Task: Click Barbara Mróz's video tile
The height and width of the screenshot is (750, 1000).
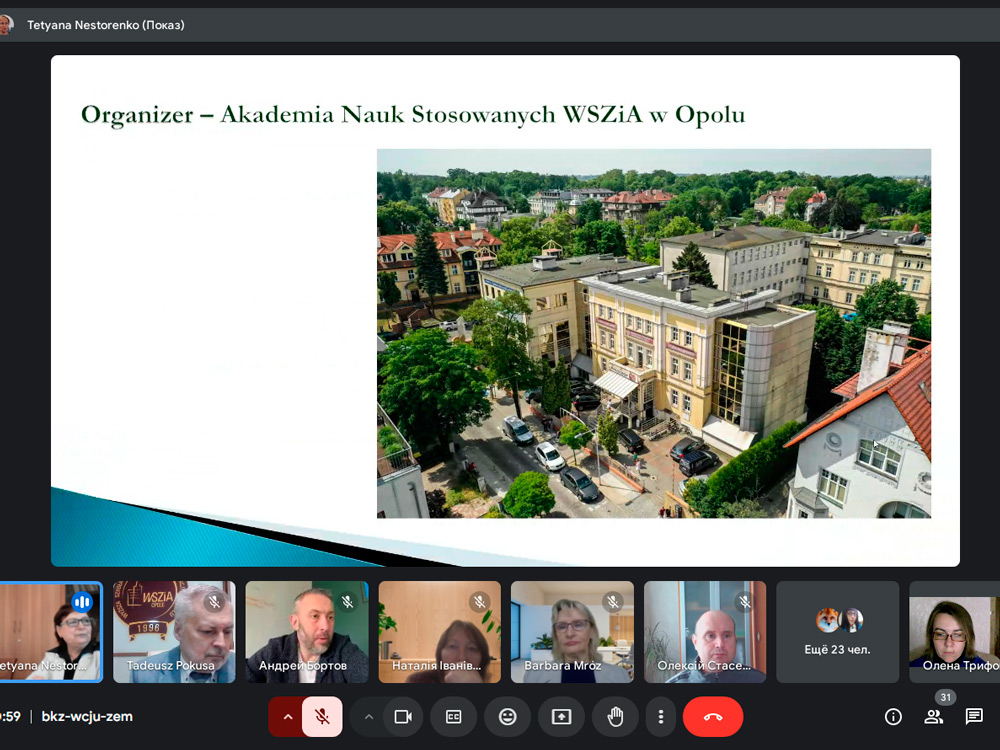Action: tap(572, 632)
